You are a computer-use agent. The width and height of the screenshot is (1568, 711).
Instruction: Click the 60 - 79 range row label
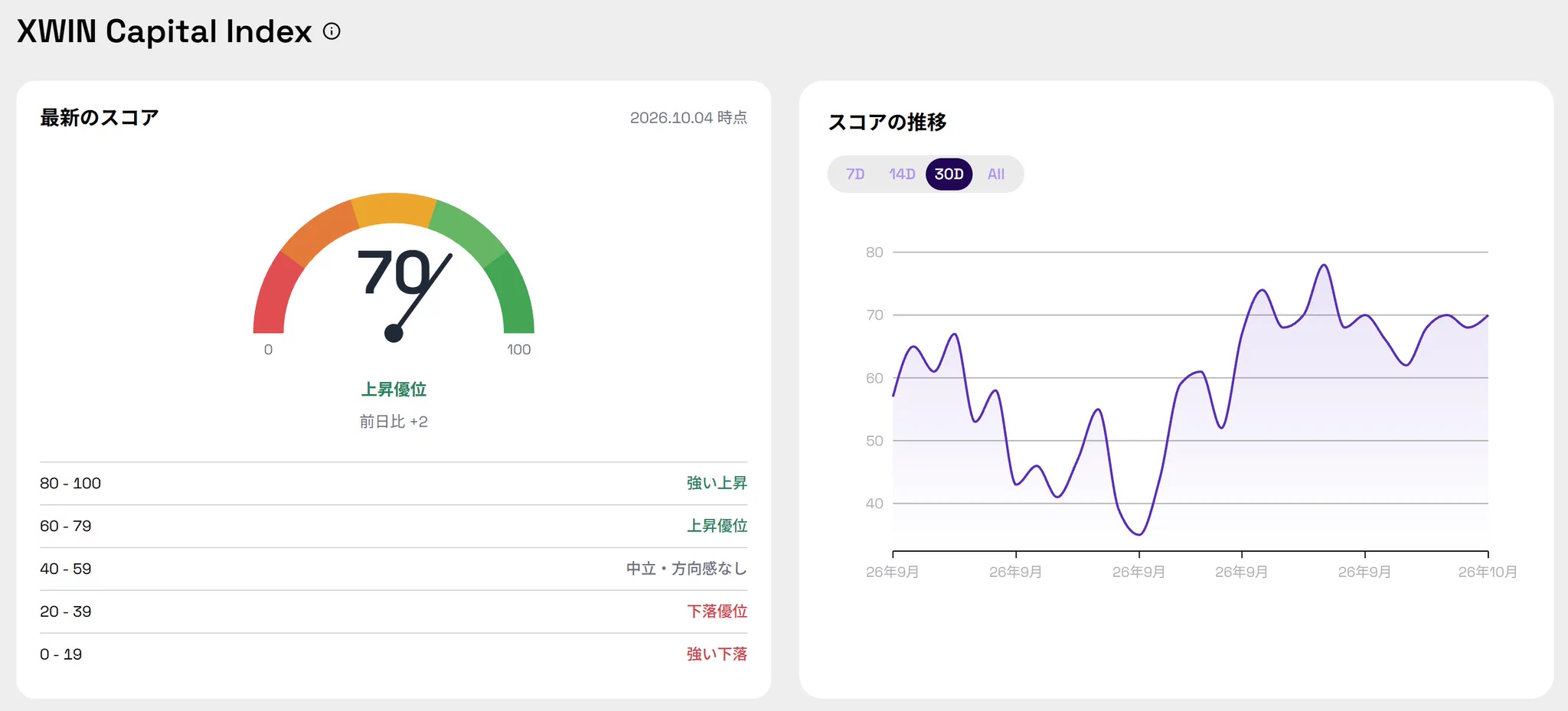[66, 527]
